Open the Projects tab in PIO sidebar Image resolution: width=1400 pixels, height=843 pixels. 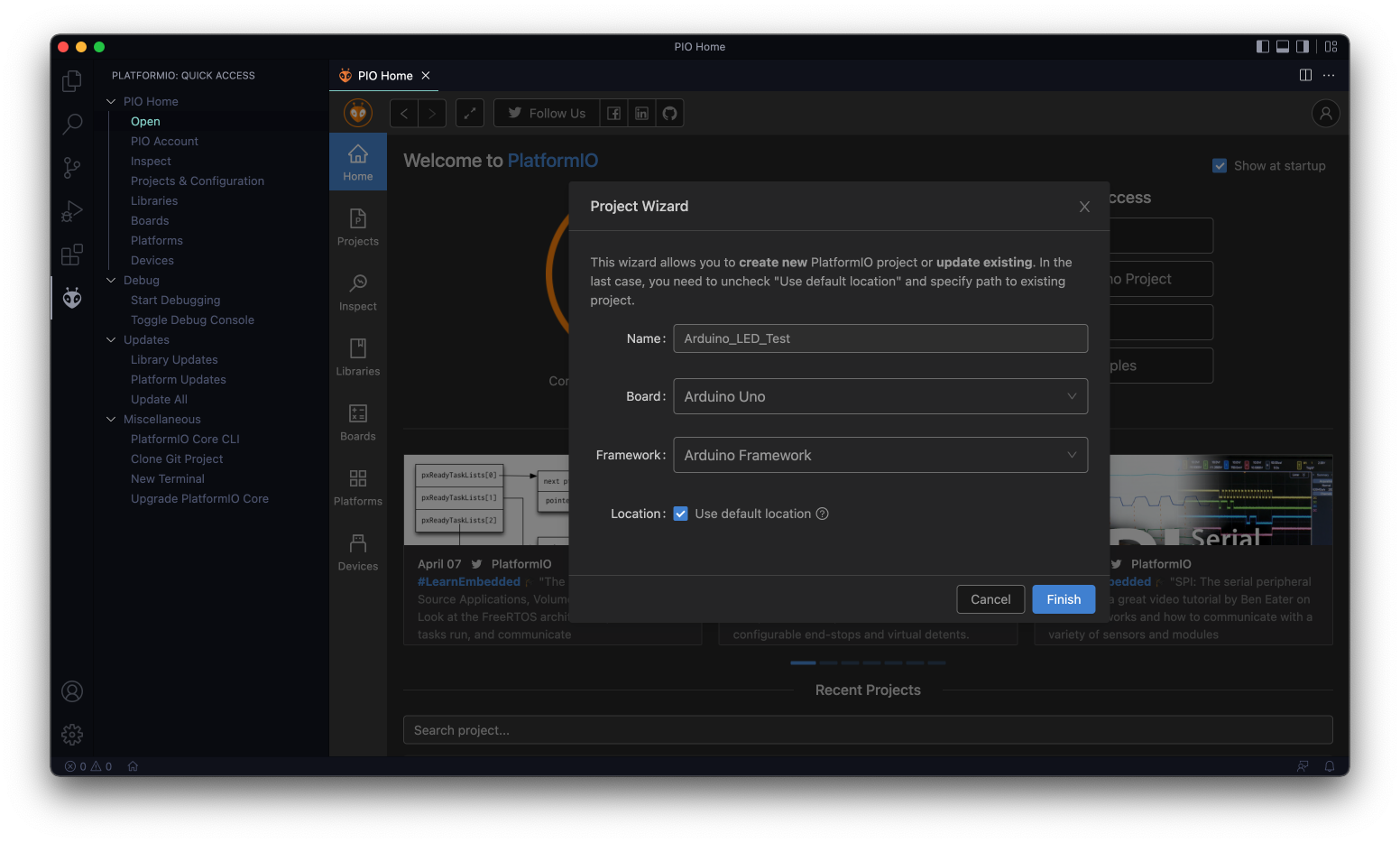coord(358,227)
